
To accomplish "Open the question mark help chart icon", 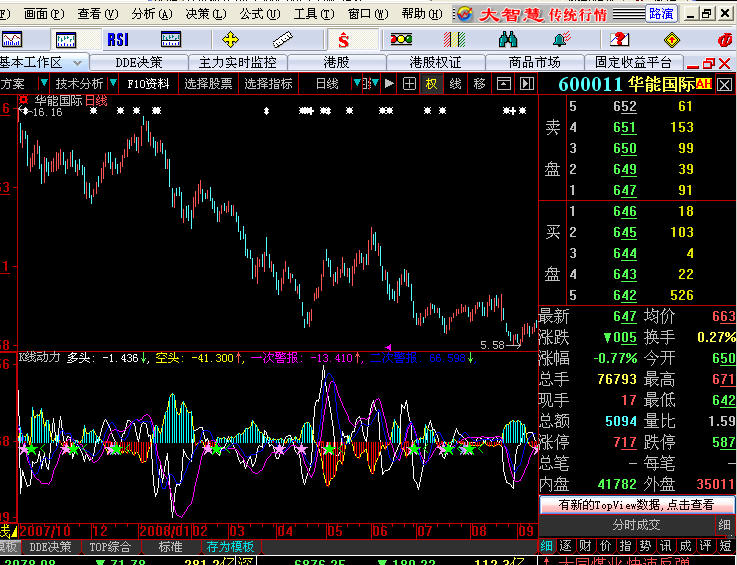I will (x=619, y=39).
